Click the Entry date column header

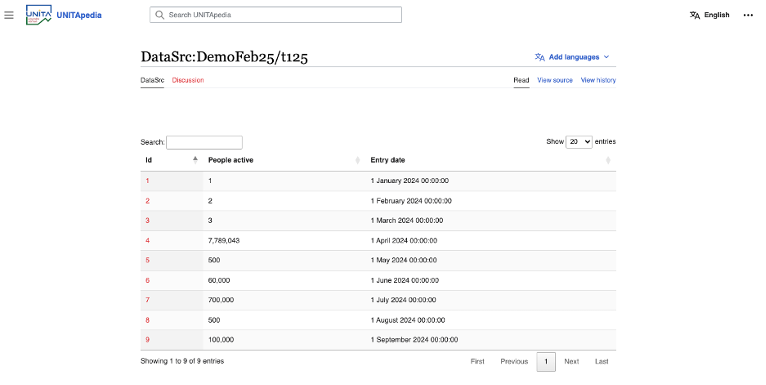[490, 160]
